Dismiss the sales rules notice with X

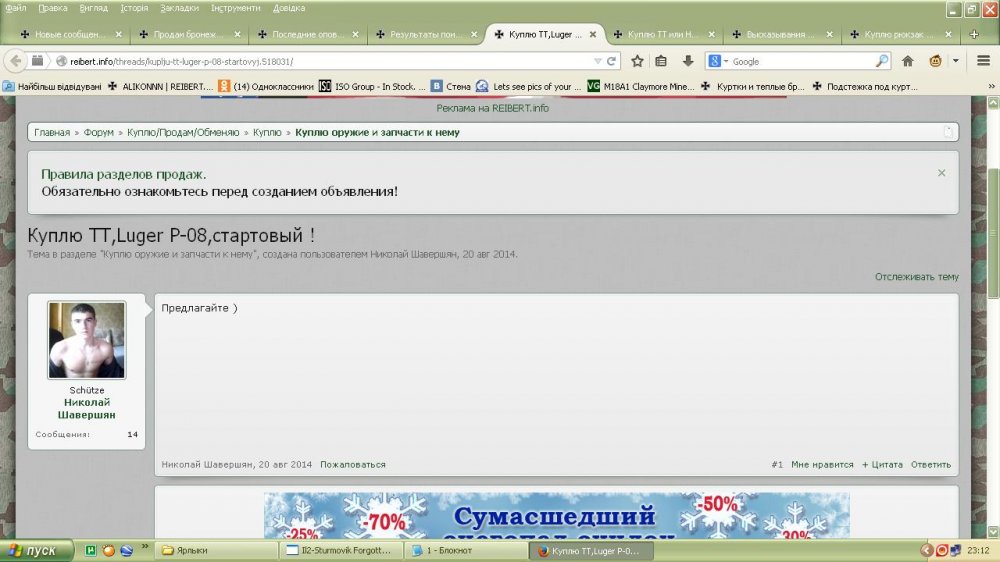[x=941, y=173]
